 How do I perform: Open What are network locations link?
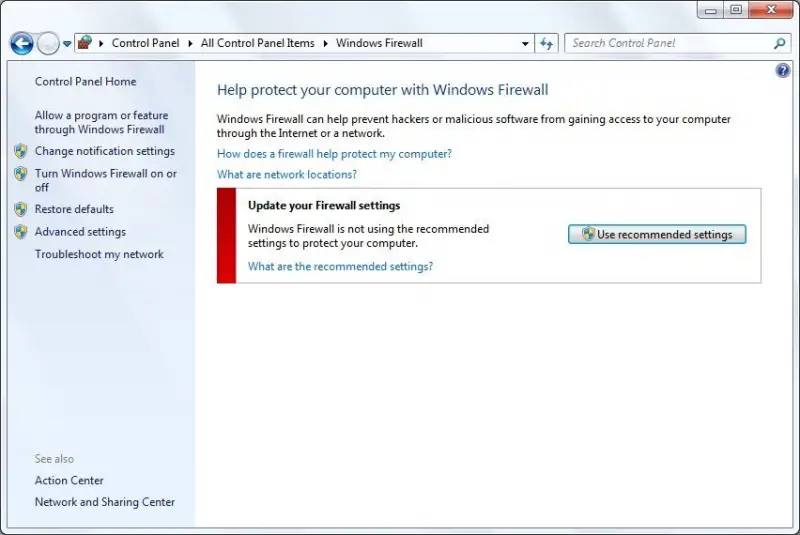point(287,174)
